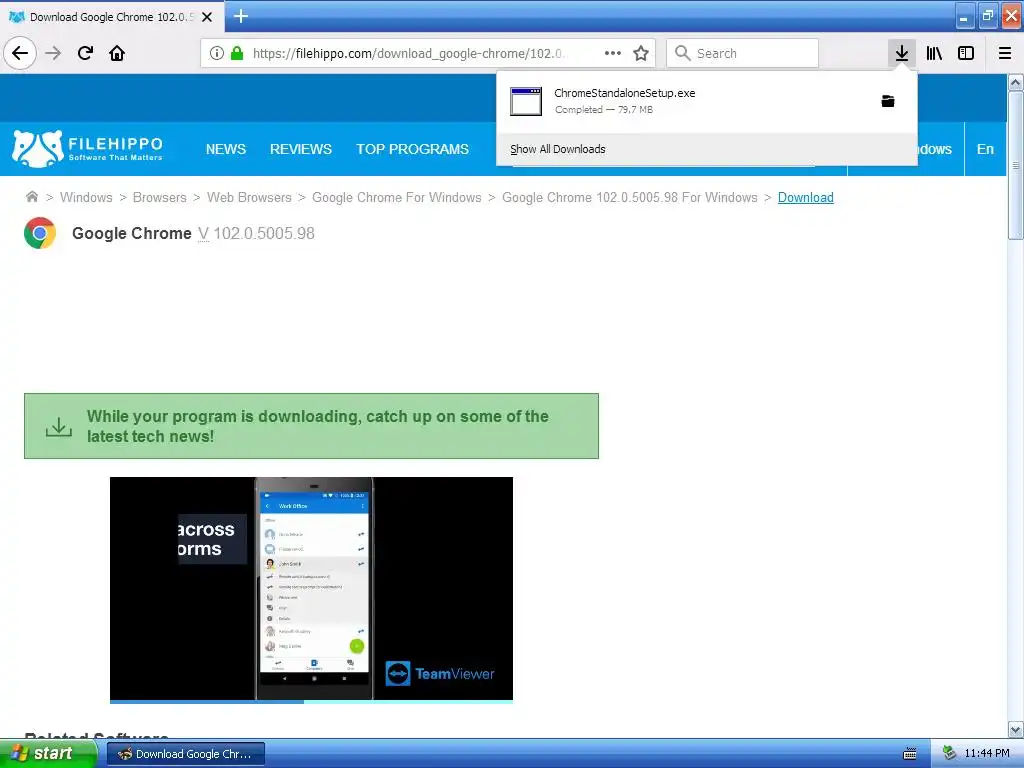Click the home breadcrumb icon

(31, 197)
